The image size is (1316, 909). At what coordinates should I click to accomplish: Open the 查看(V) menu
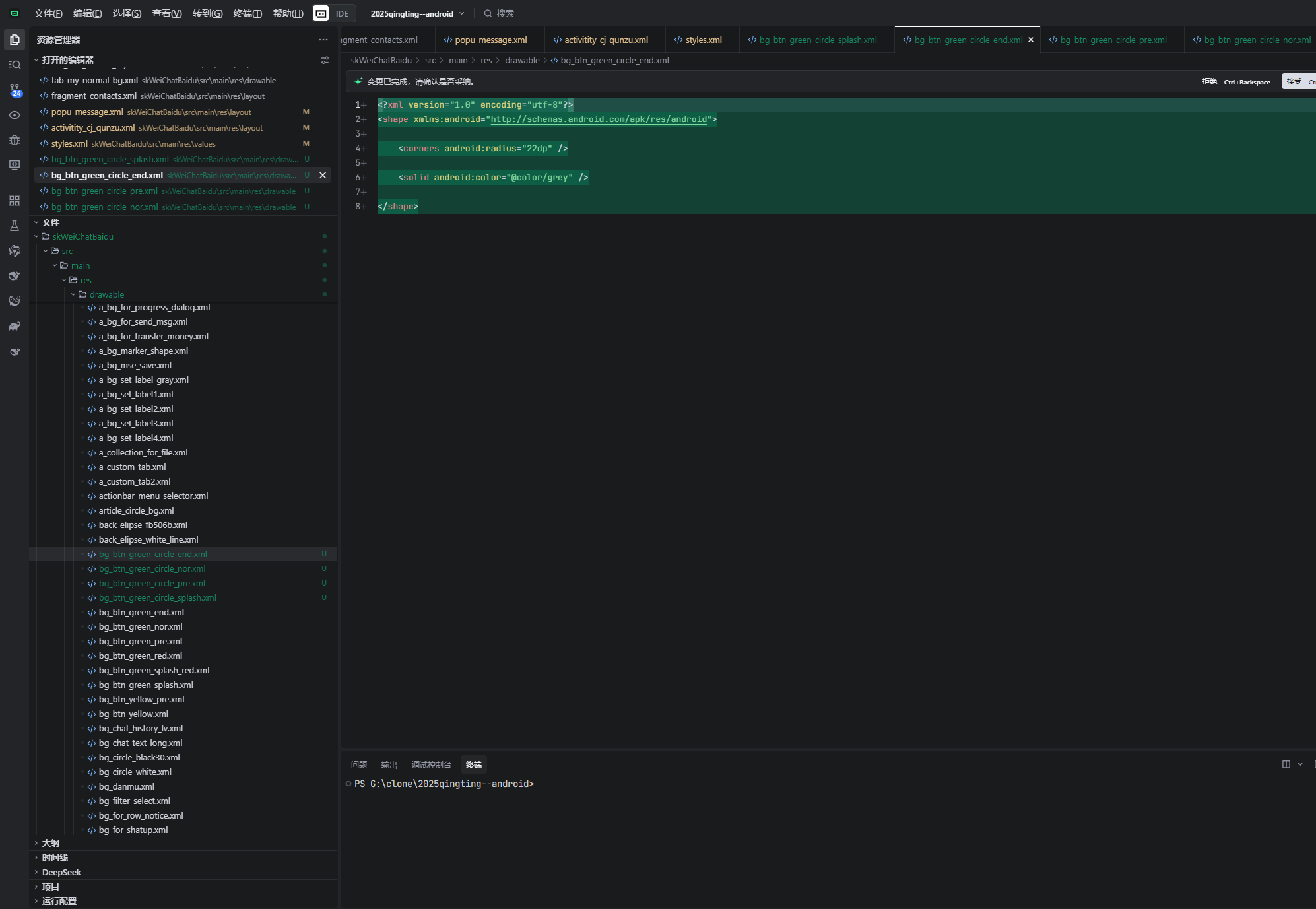167,13
